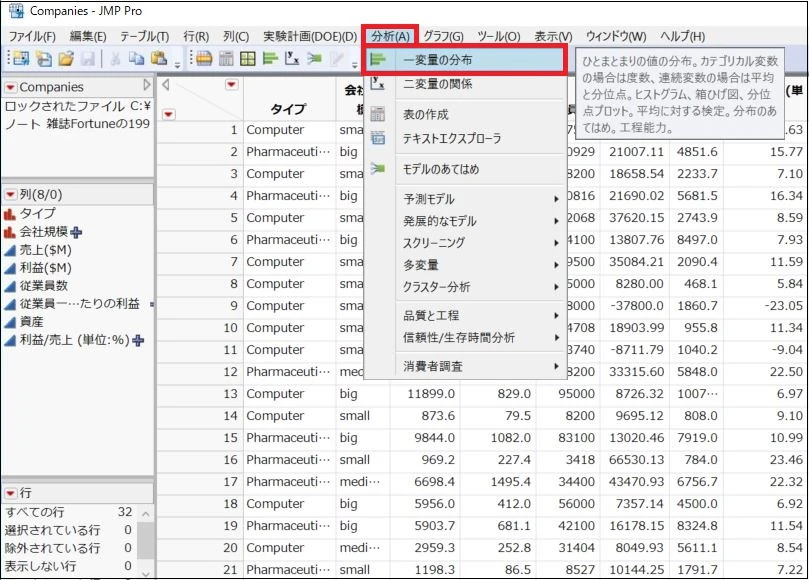Select the 売上($M) column in the list
The width and height of the screenshot is (809, 580).
coord(45,250)
